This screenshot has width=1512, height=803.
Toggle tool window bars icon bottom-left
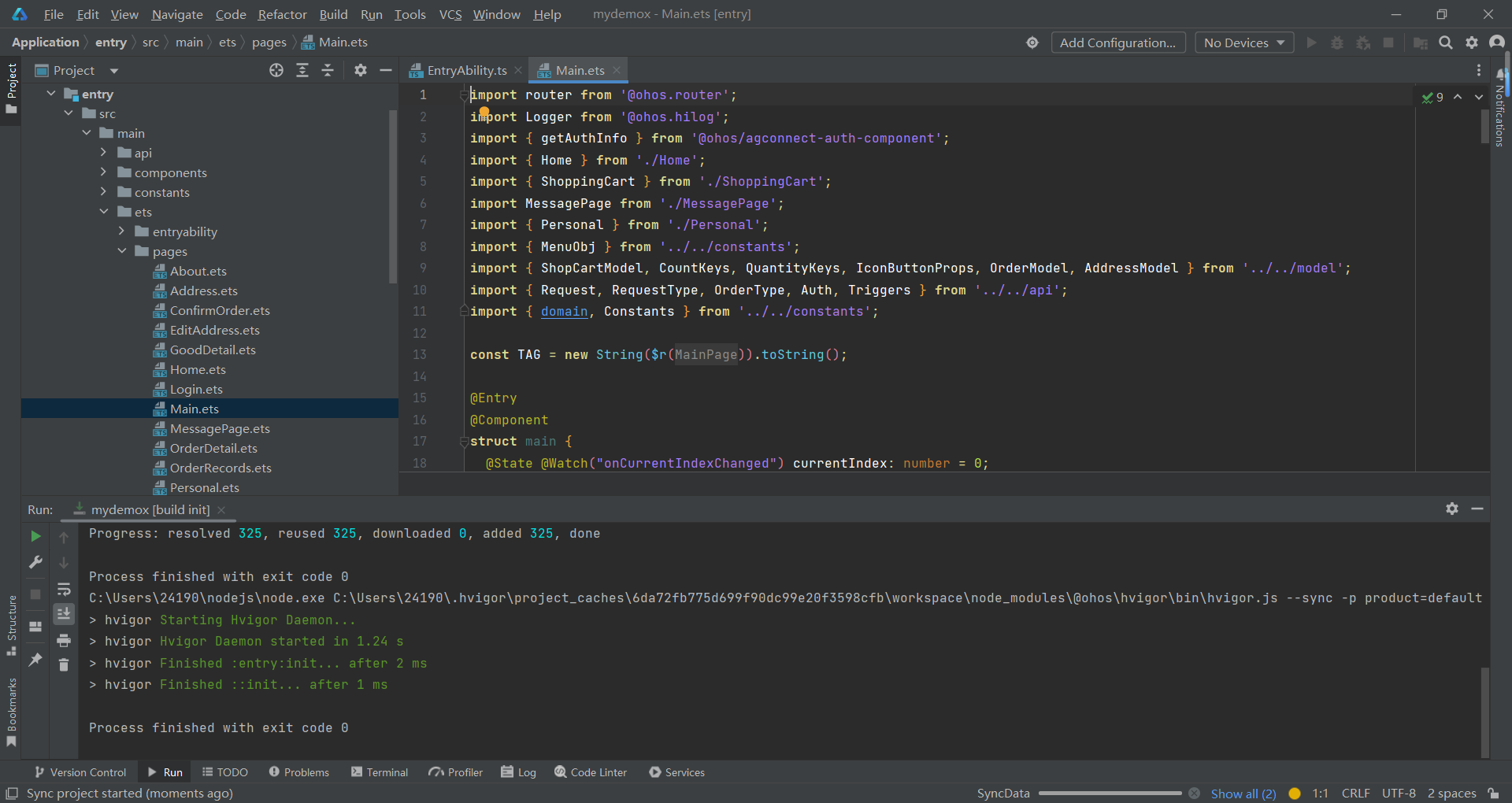tap(12, 793)
